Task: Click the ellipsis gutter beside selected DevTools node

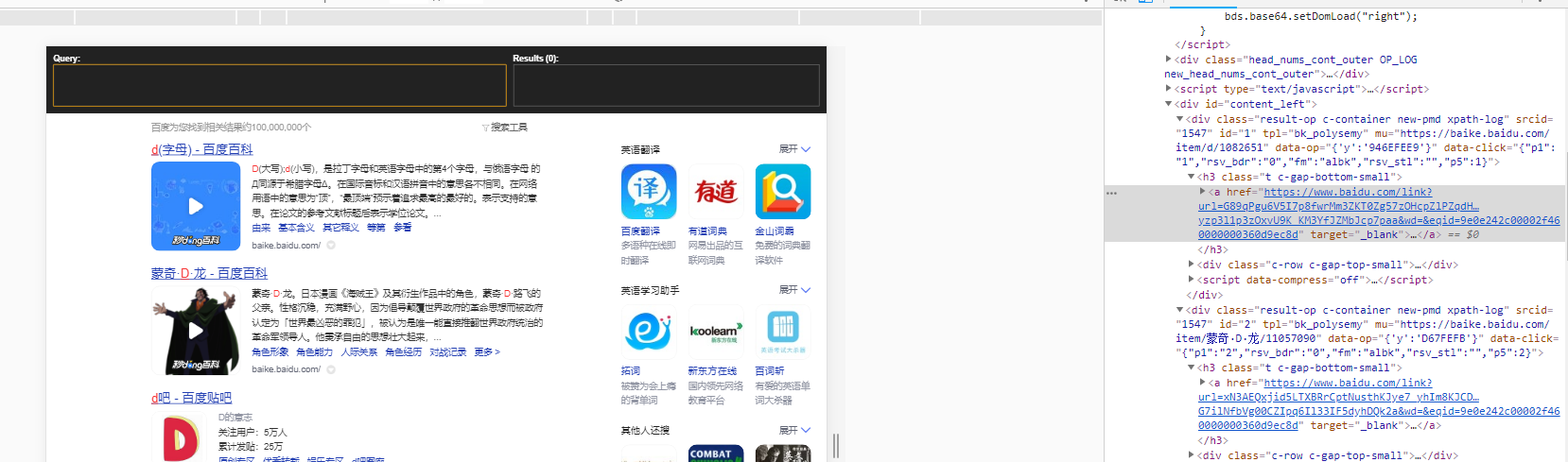Action: point(1112,193)
